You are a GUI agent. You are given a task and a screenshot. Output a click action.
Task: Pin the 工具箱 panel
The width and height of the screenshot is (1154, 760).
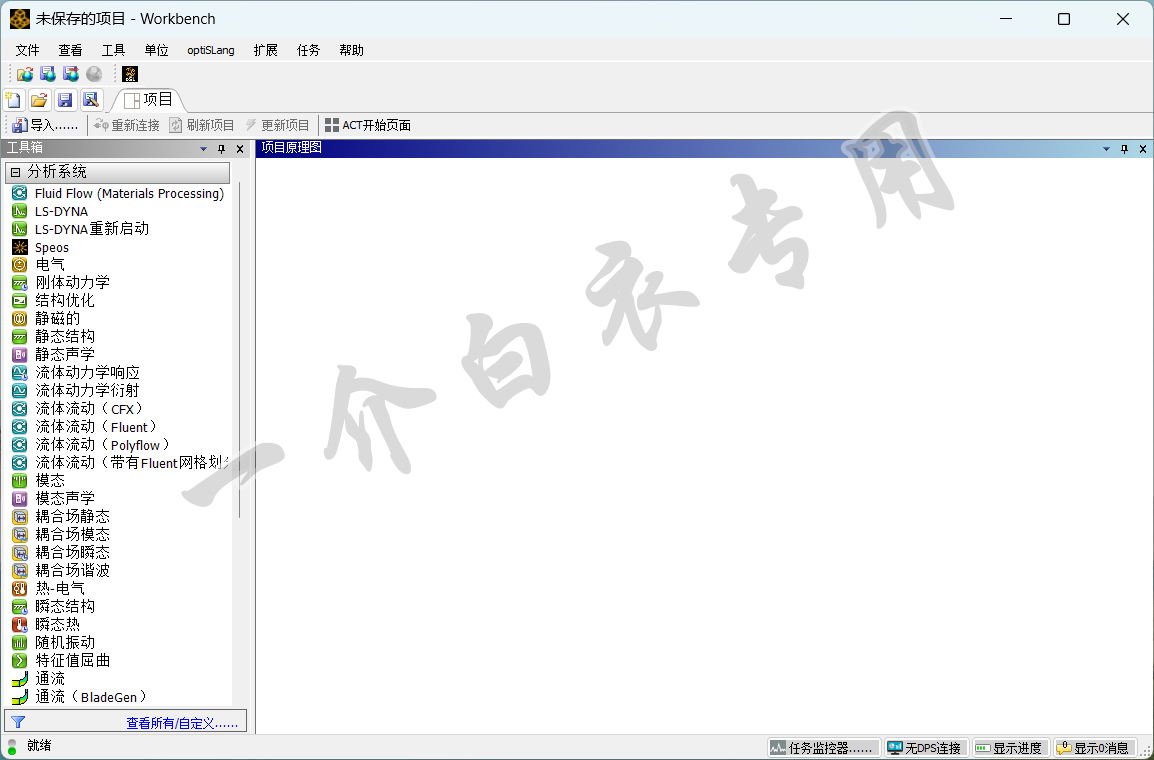pos(222,149)
